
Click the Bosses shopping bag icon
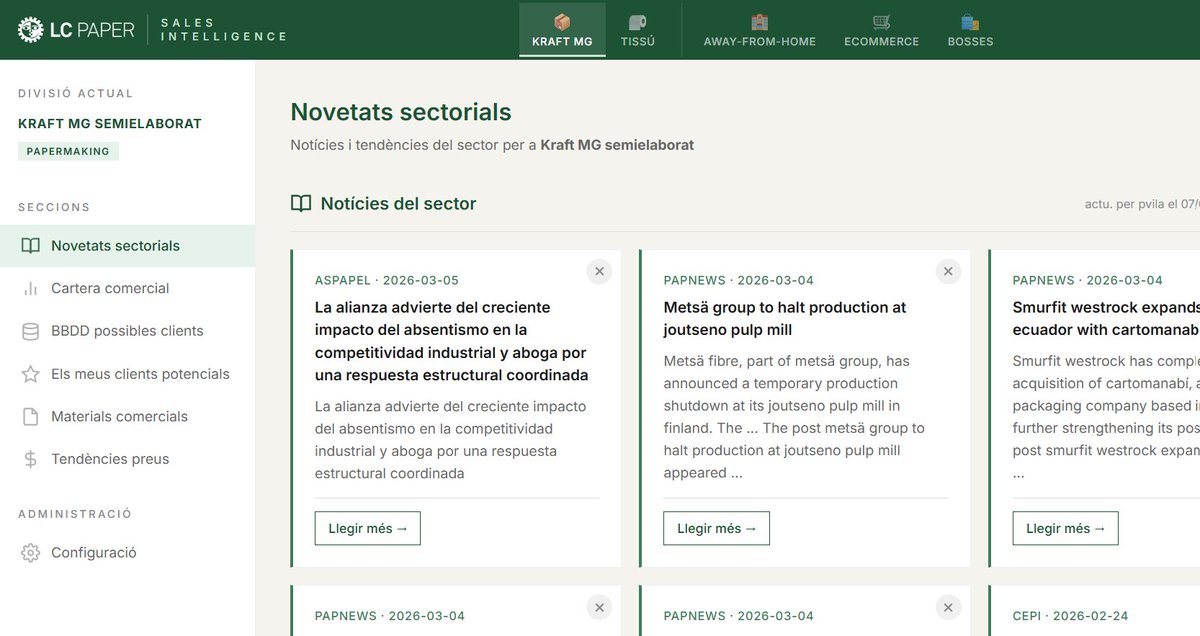(x=970, y=22)
